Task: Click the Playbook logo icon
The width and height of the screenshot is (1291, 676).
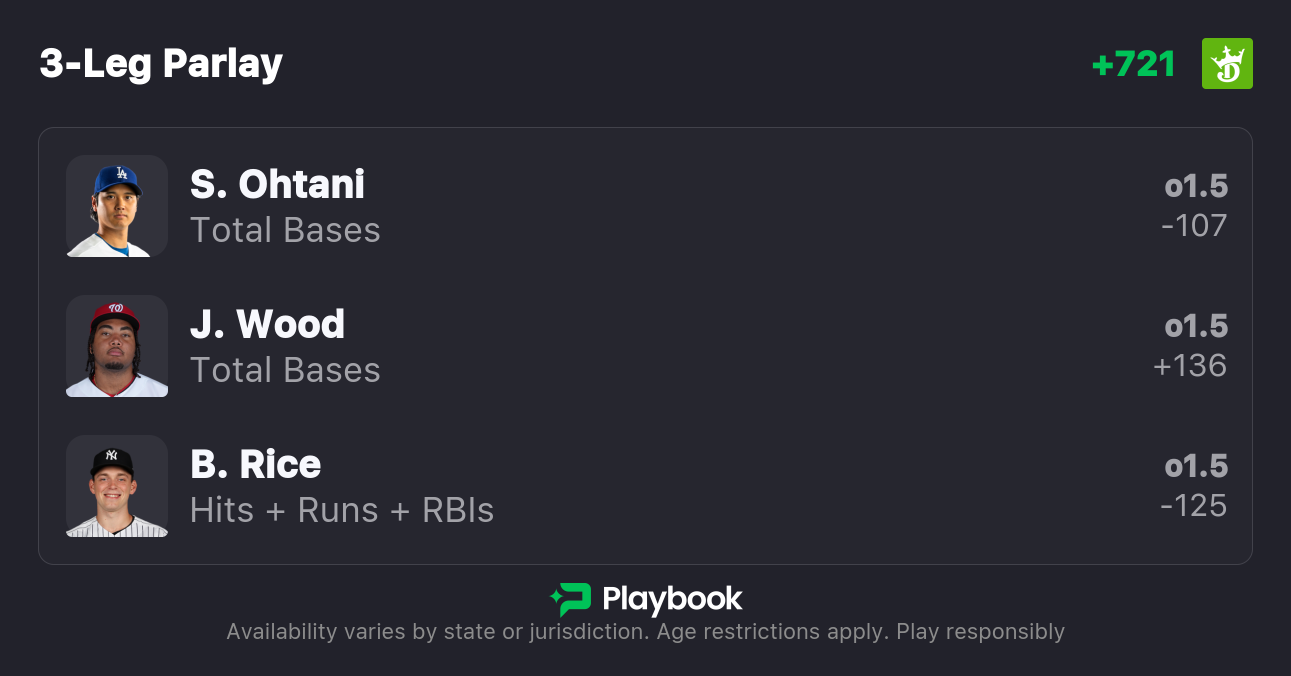Action: pyautogui.click(x=571, y=599)
